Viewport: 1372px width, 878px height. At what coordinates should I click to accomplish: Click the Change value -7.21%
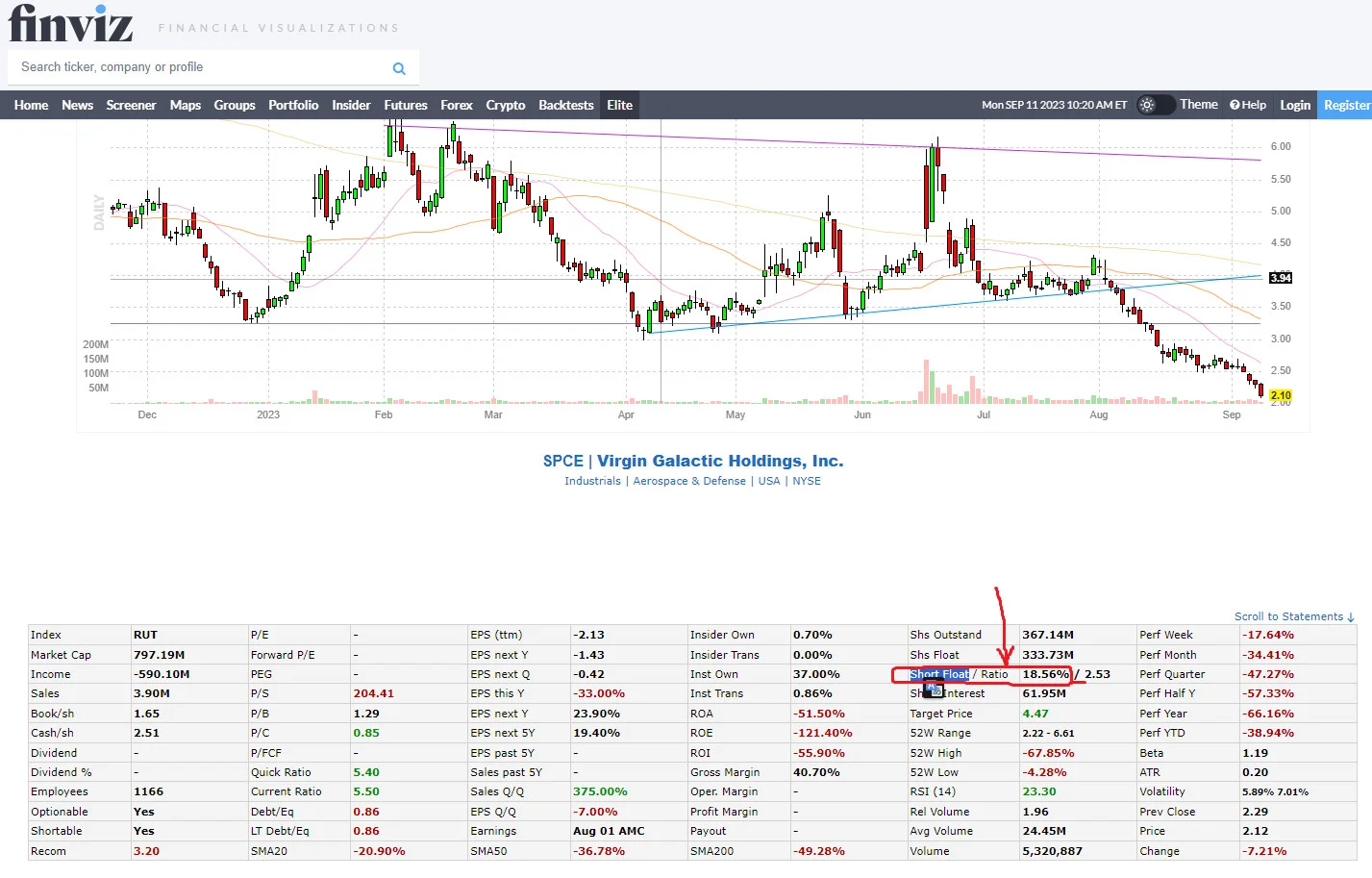1264,851
